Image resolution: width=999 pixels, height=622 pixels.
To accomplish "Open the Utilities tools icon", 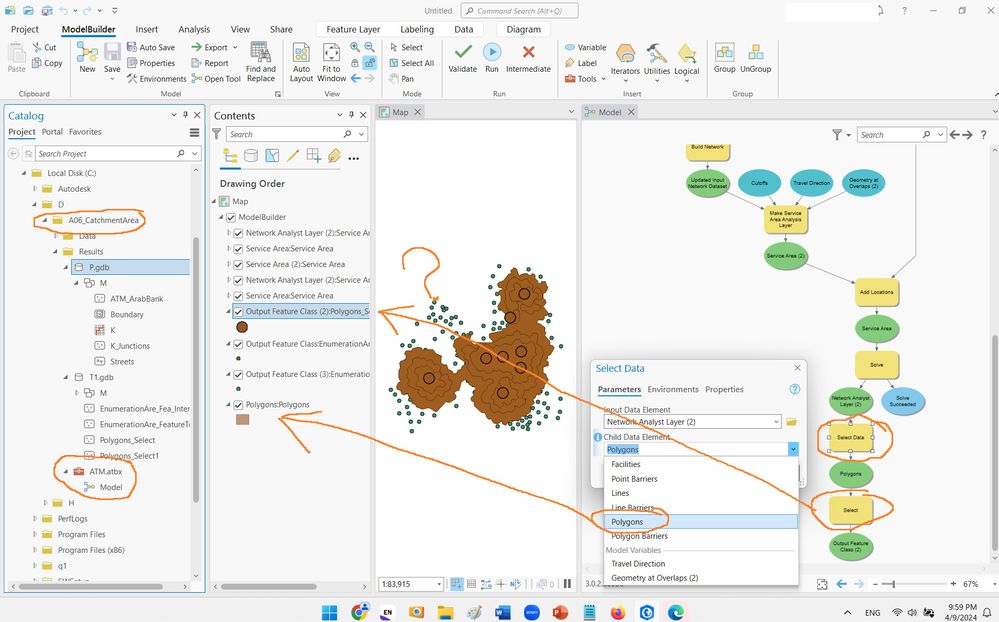I will [x=656, y=54].
